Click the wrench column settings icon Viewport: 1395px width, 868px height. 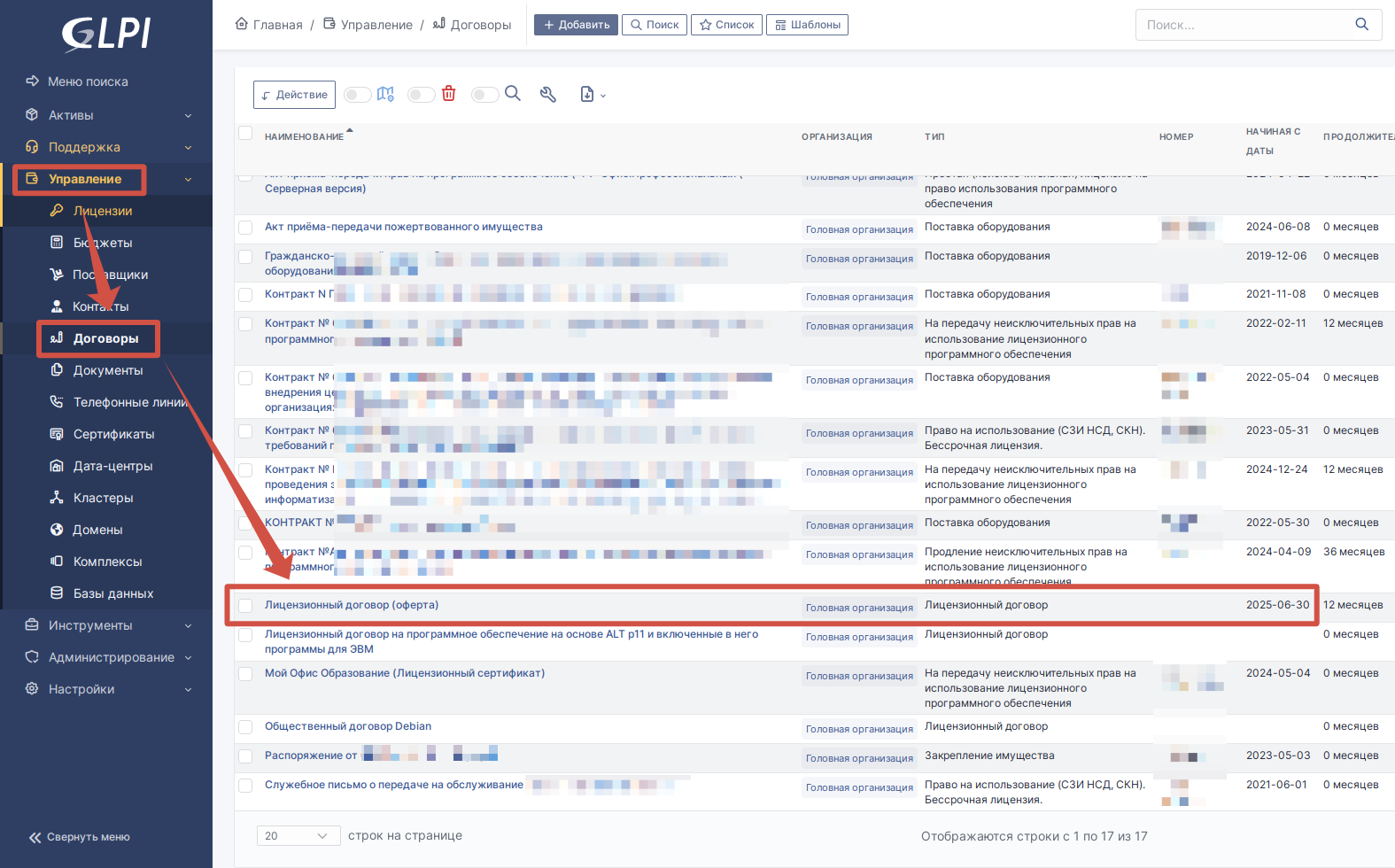(x=548, y=95)
